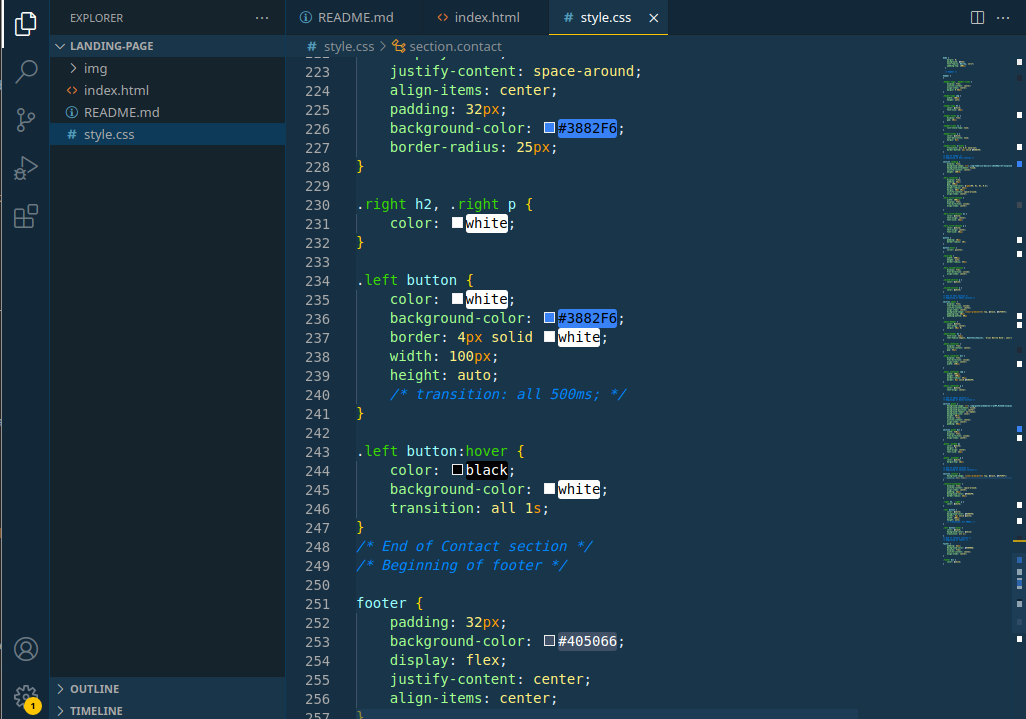Open editor More Actions ellipsis

pyautogui.click(x=1003, y=18)
